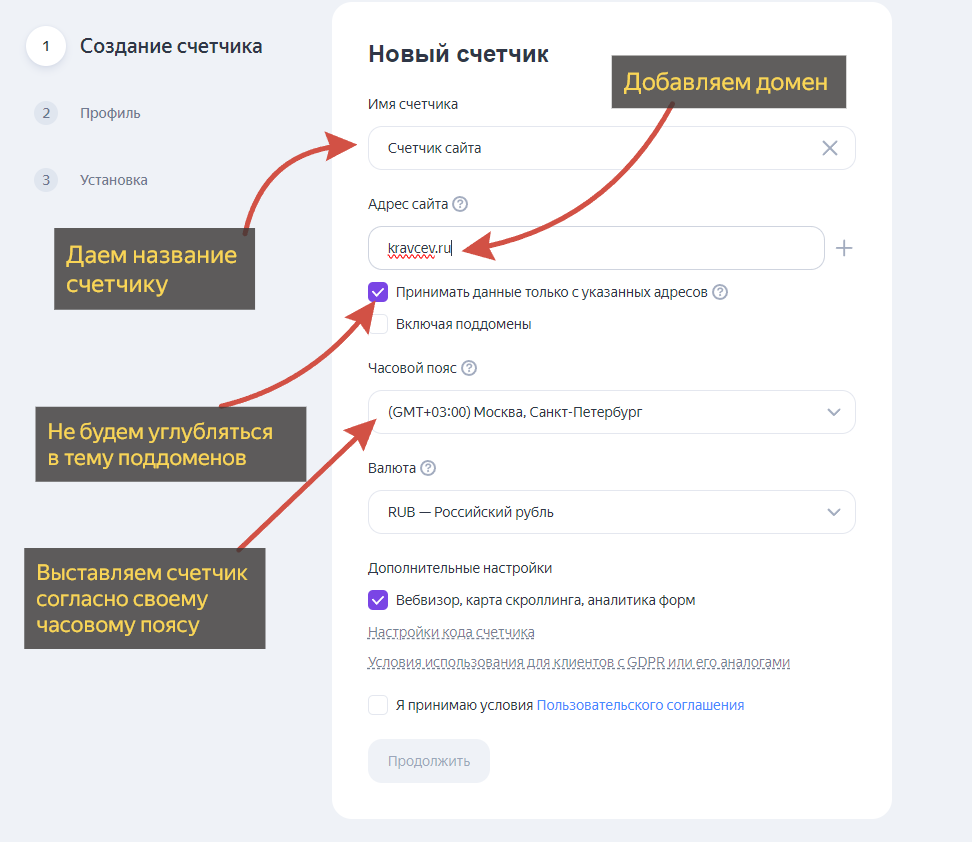Accept the terms with Я принимаю условия checkbox
Screen dimensions: 972x842
(378, 705)
